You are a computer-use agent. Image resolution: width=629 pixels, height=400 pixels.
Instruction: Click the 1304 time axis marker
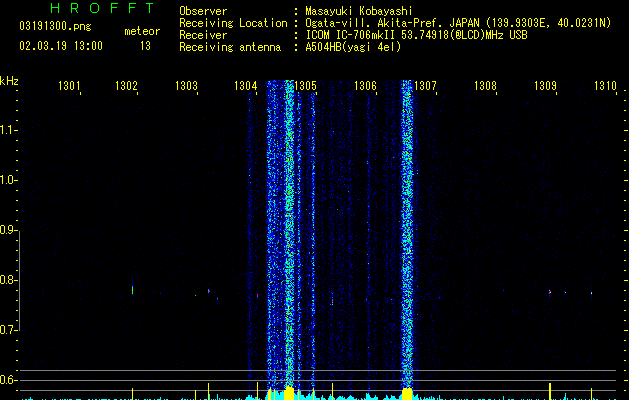(x=246, y=86)
